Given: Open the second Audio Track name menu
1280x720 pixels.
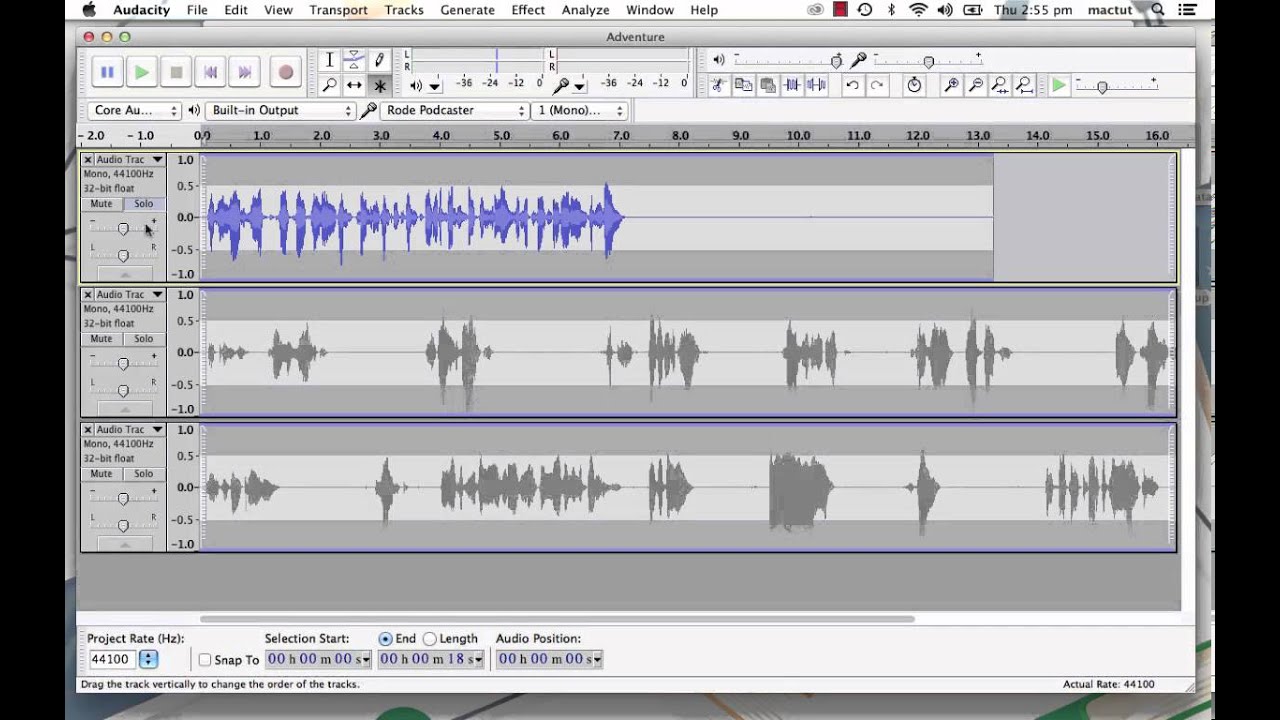Looking at the screenshot, I should click(130, 295).
